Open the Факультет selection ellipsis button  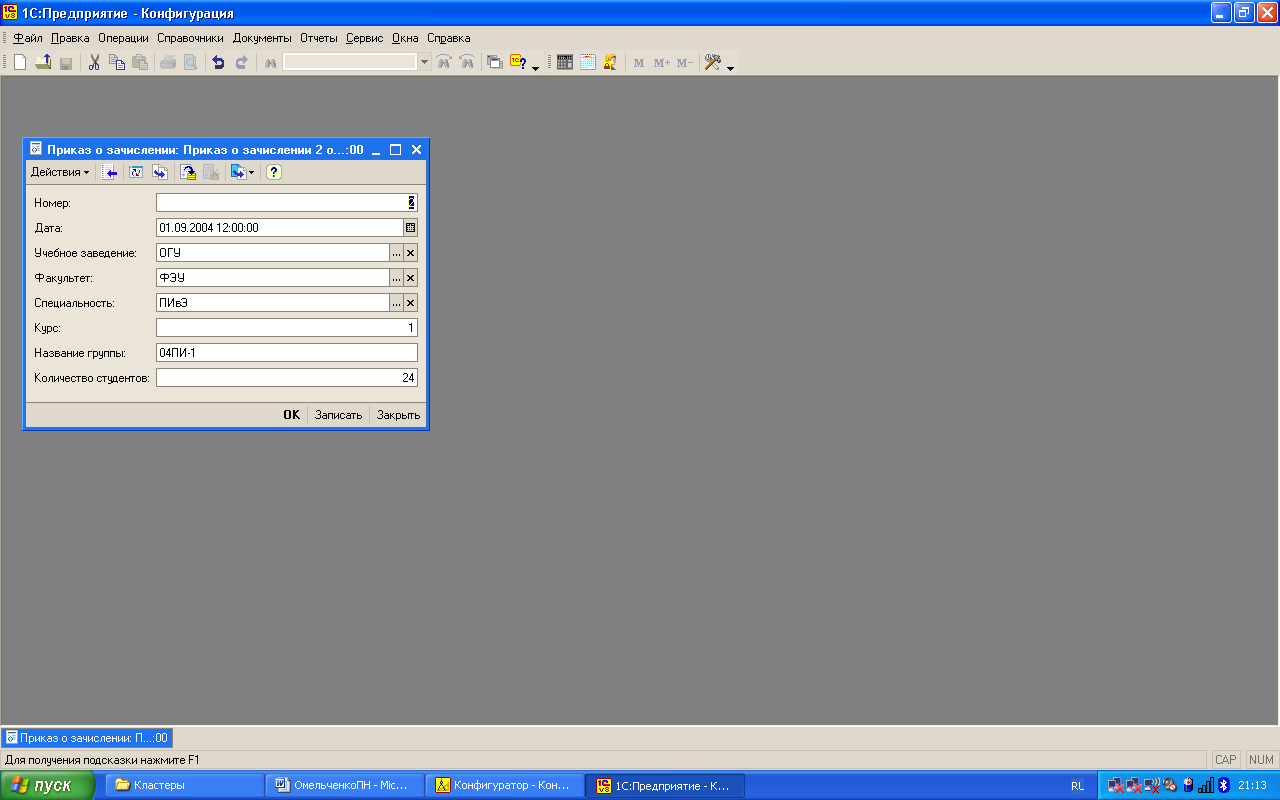click(396, 278)
